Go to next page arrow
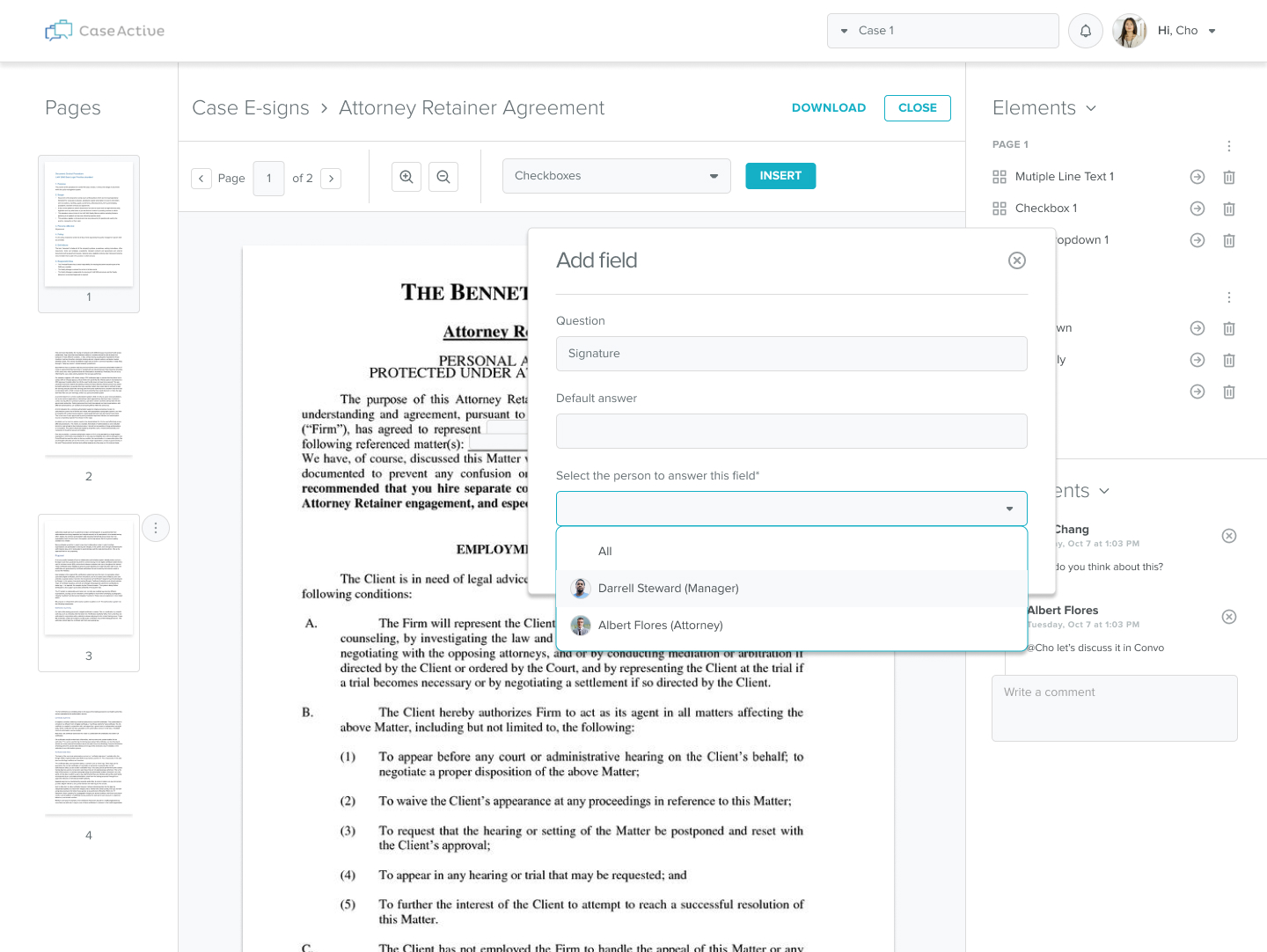Viewport: 1267px width, 952px height. [x=331, y=179]
